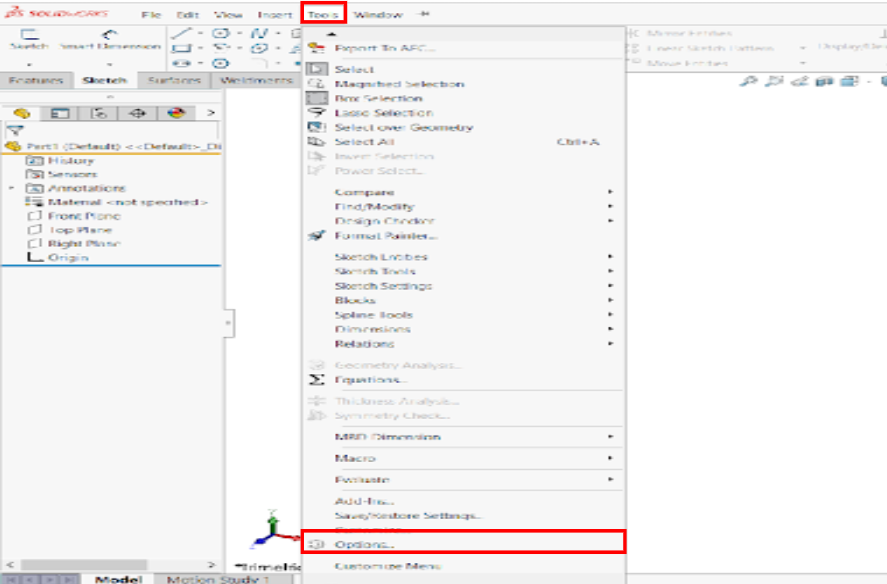Click the Sketch tool icon
This screenshot has height=584, width=887.
29,35
